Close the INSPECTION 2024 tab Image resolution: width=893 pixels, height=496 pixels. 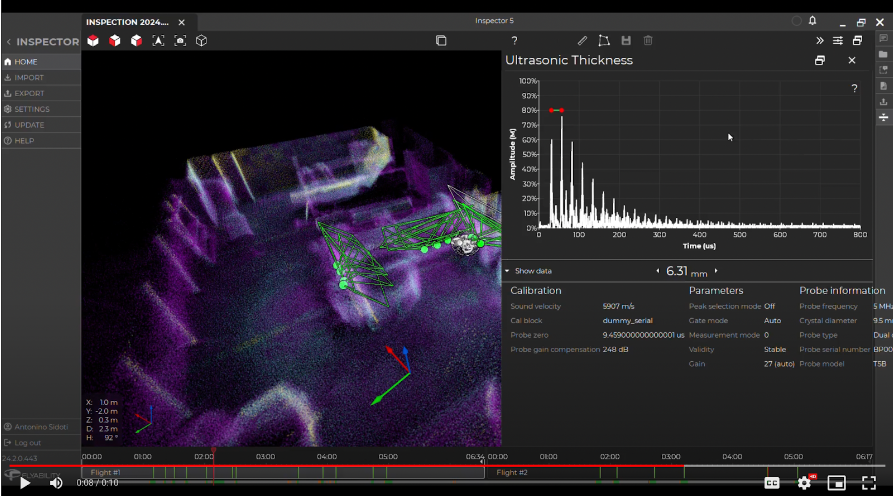[182, 22]
